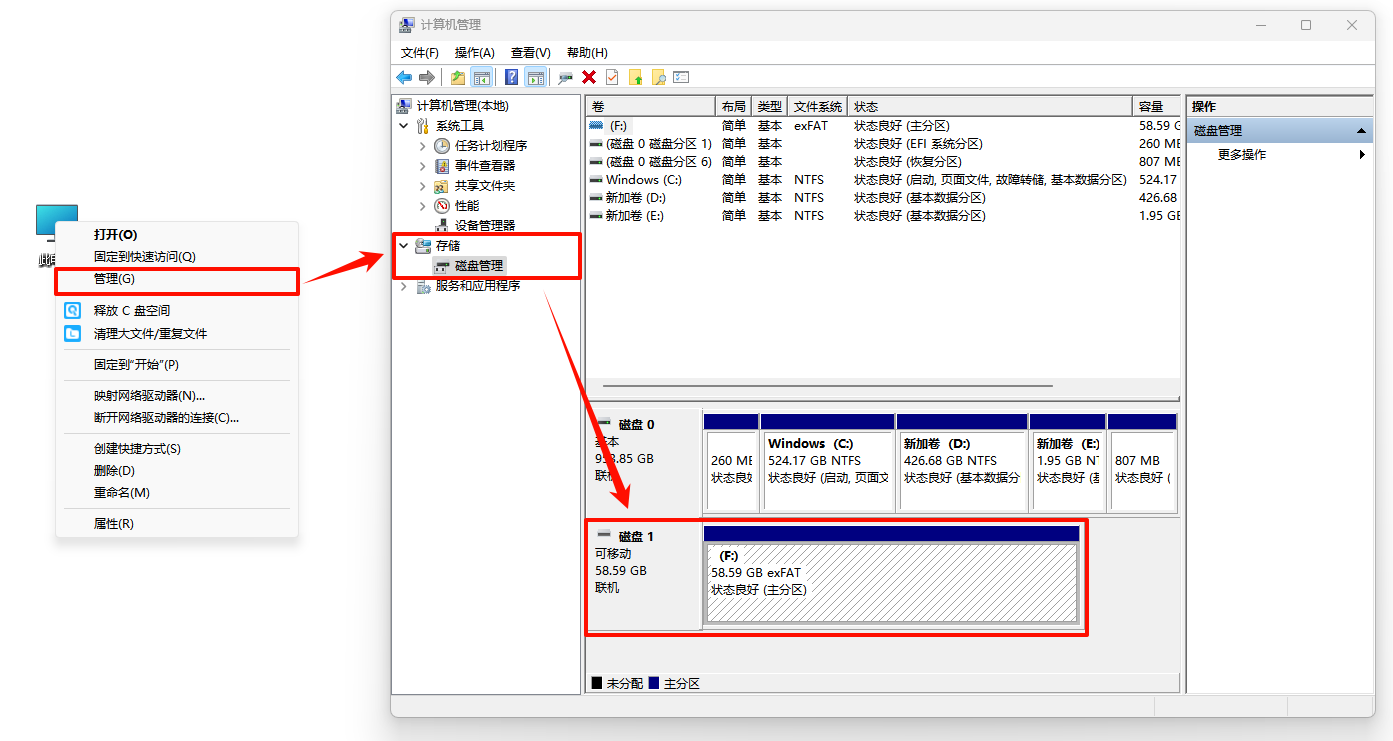The height and width of the screenshot is (741, 1393).
Task: Click the blue Back arrow in toolbar
Action: 404,78
